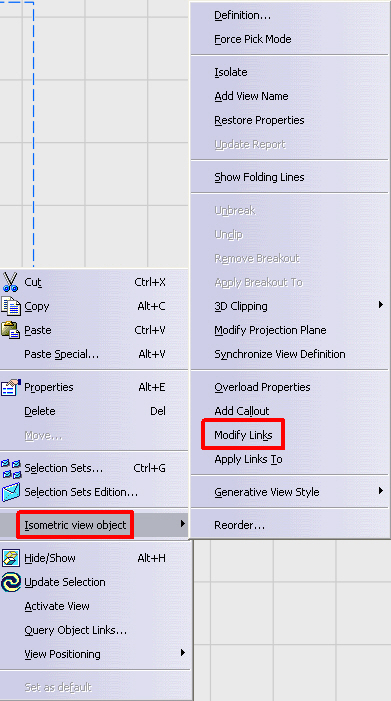Click the Copy documents icon
Viewport: 391px width, 701px height.
(11, 306)
